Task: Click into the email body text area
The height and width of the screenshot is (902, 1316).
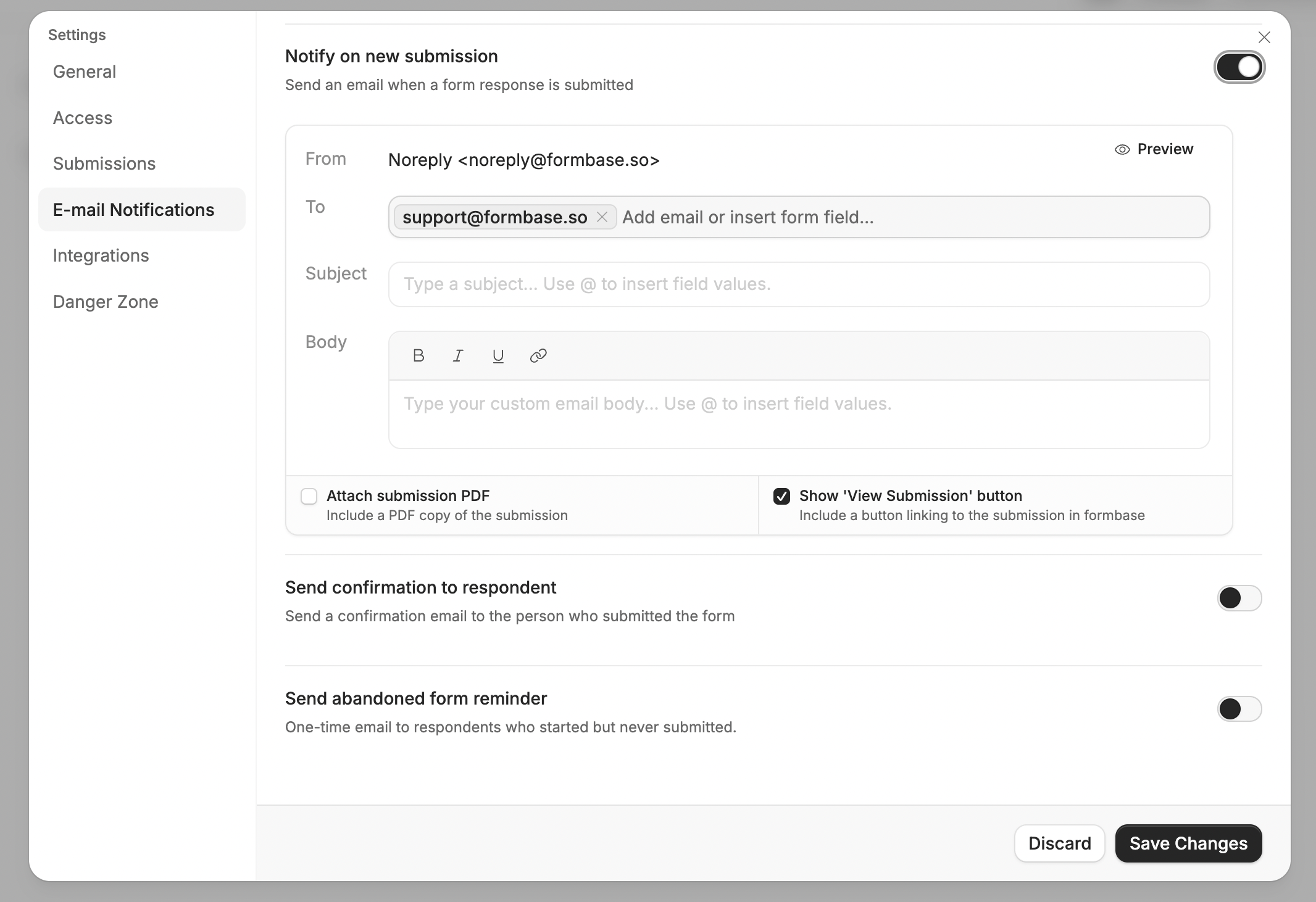Action: (799, 414)
